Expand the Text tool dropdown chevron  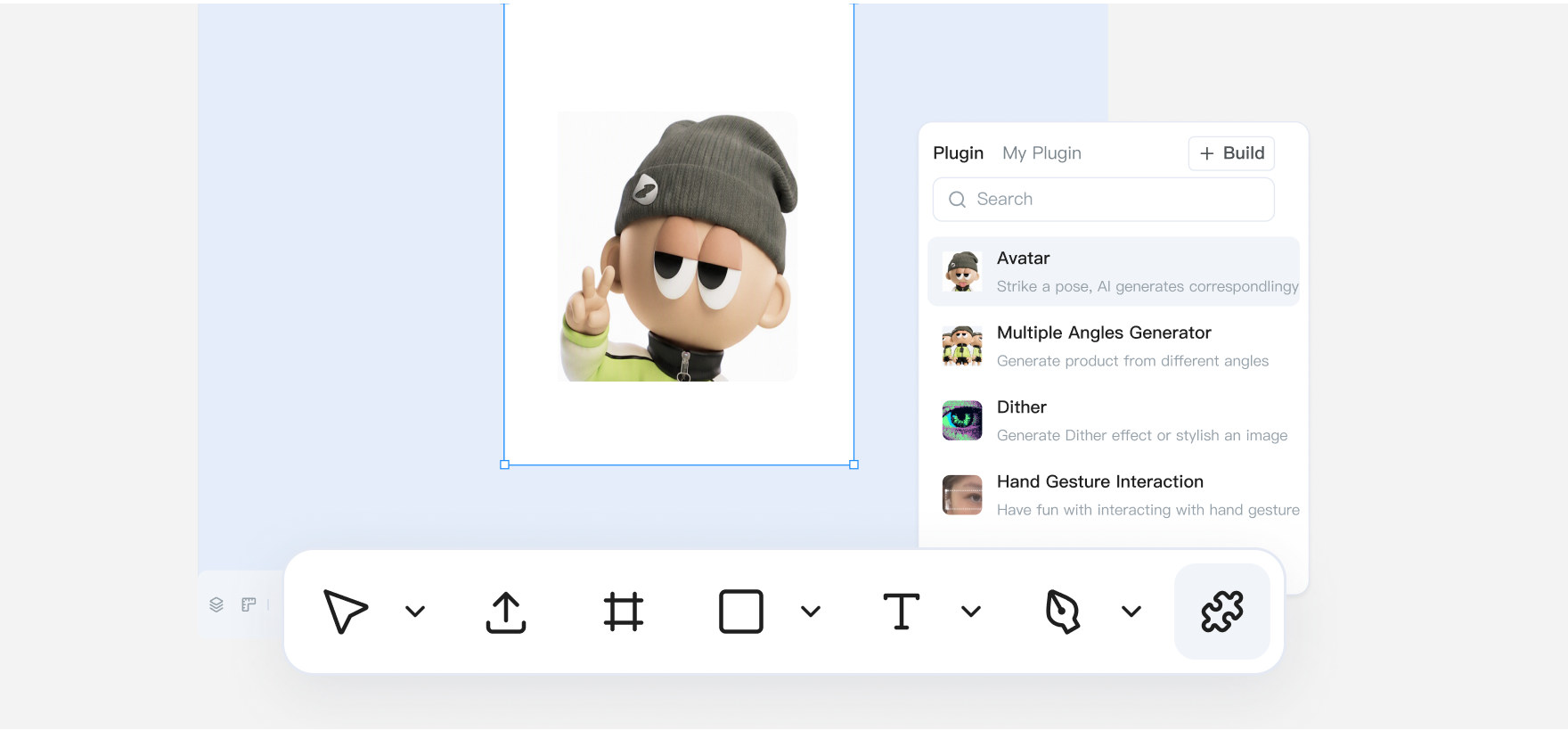[971, 612]
